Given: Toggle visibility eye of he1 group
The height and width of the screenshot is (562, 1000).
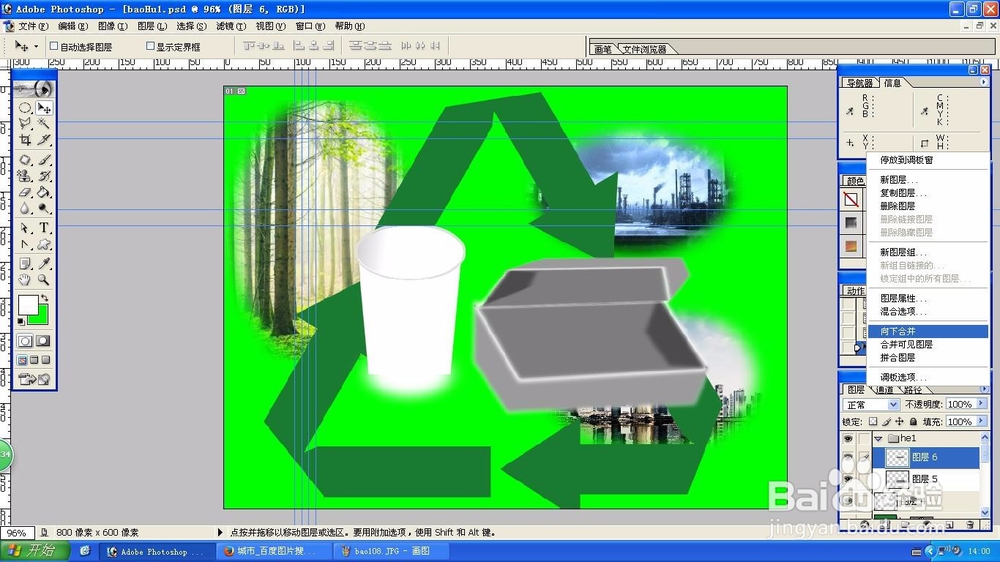Looking at the screenshot, I should pos(848,439).
